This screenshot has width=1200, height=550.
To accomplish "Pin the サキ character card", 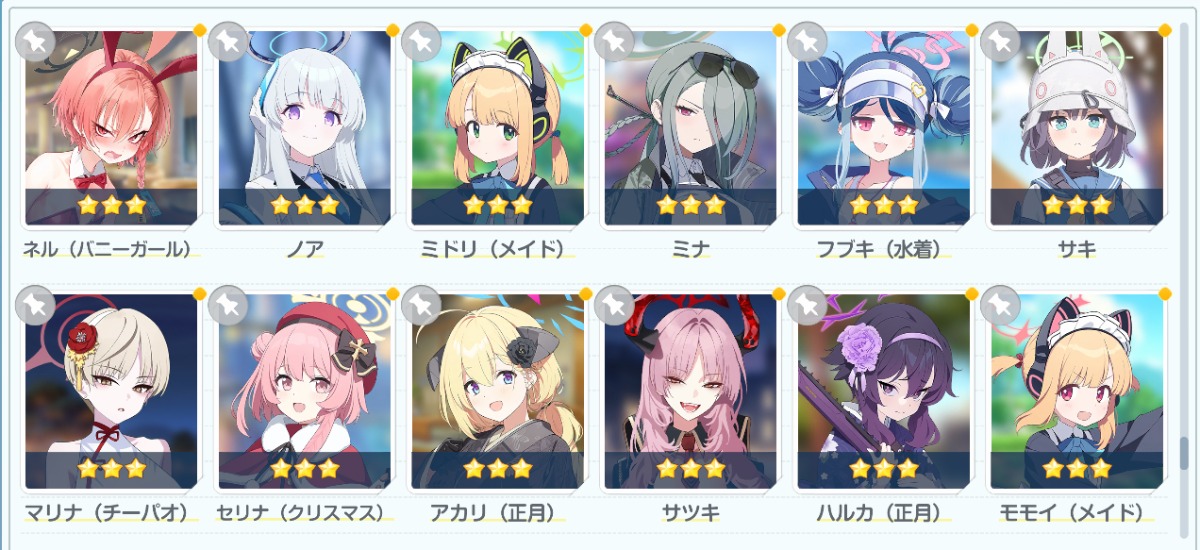I will (1000, 41).
